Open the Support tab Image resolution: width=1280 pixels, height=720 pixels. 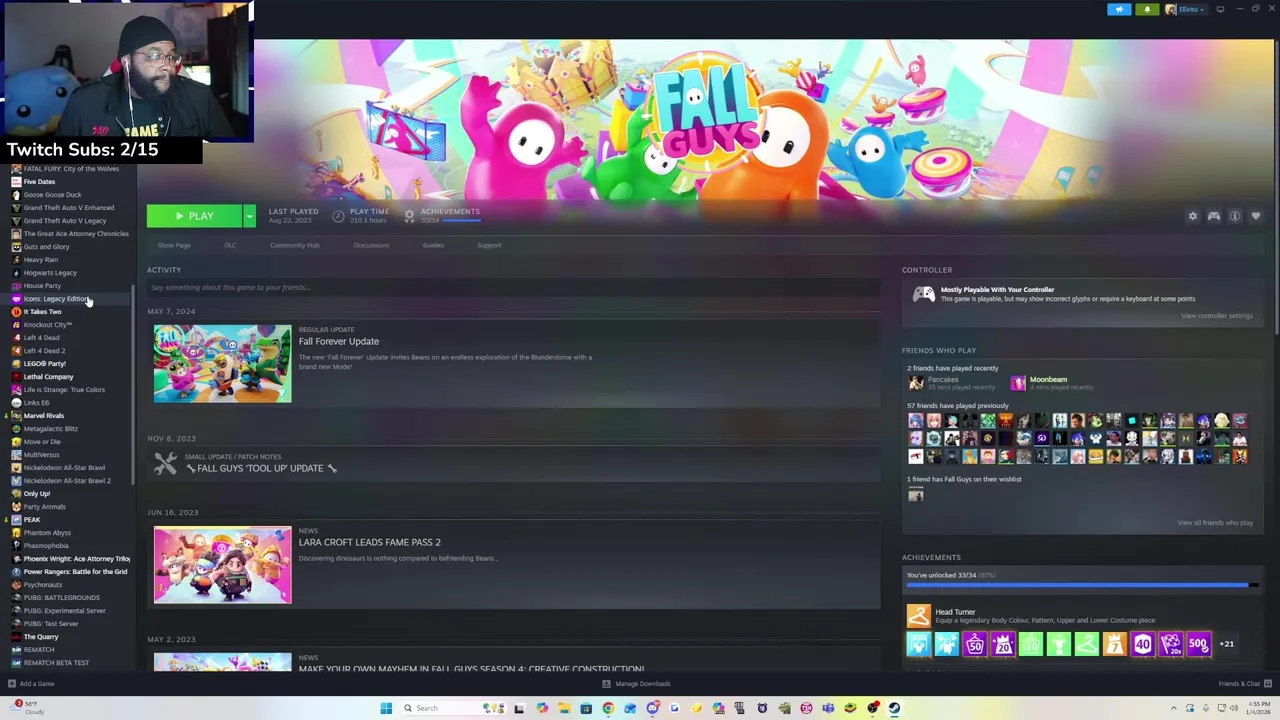[x=489, y=245]
